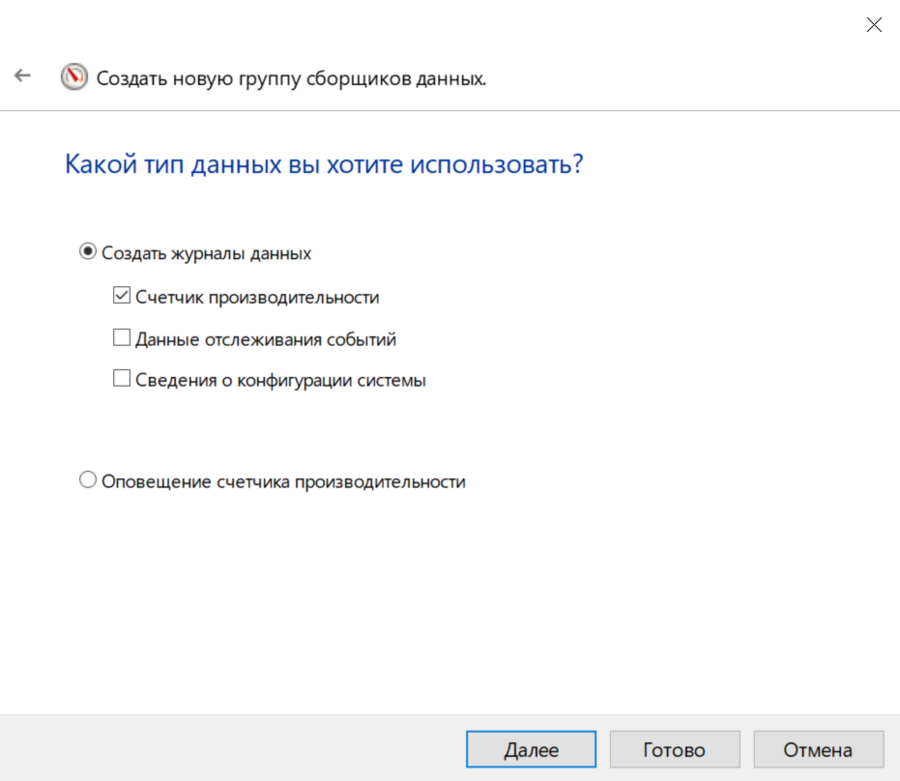Click the 'Создать журналы данных' label text
Viewport: 900px width, 781px height.
click(x=207, y=254)
